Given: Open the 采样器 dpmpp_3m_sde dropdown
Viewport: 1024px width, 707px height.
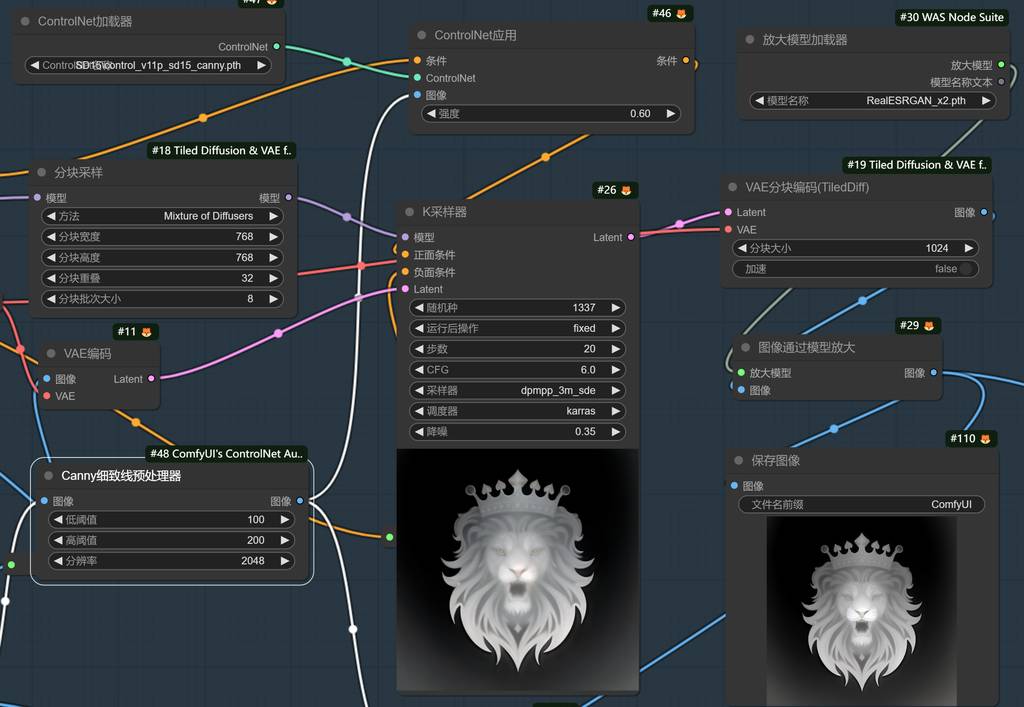Looking at the screenshot, I should 517,391.
